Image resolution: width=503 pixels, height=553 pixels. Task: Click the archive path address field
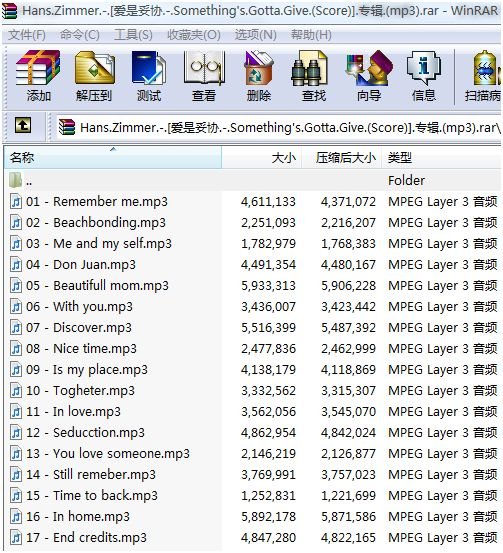pyautogui.click(x=279, y=127)
